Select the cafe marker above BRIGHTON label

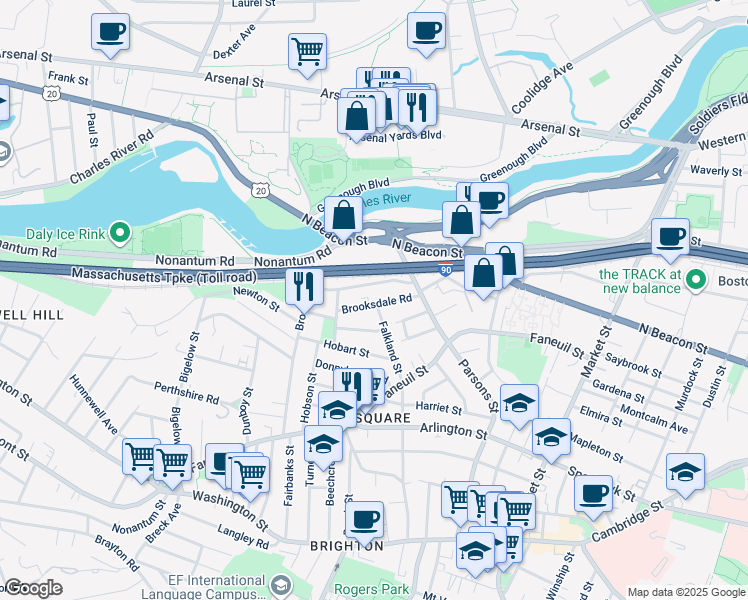pyautogui.click(x=364, y=523)
